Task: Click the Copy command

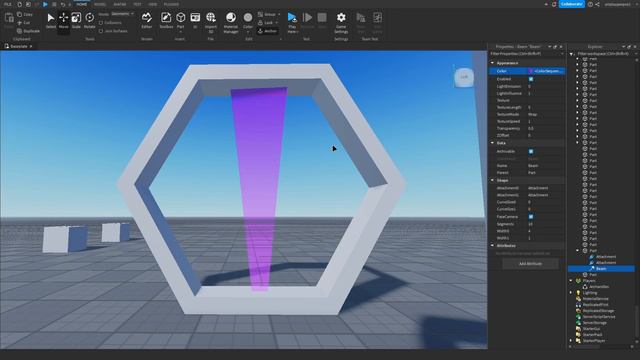Action: coord(25,14)
